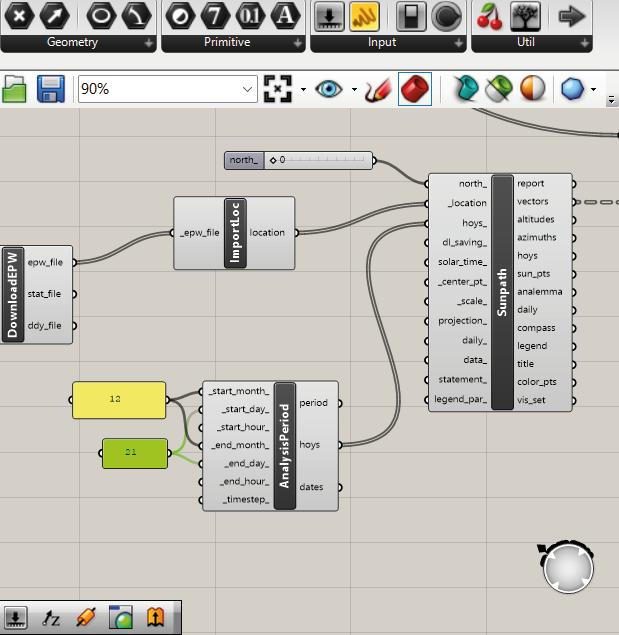Toggle the eye preview visibility icon
This screenshot has width=619, height=635.
329,89
